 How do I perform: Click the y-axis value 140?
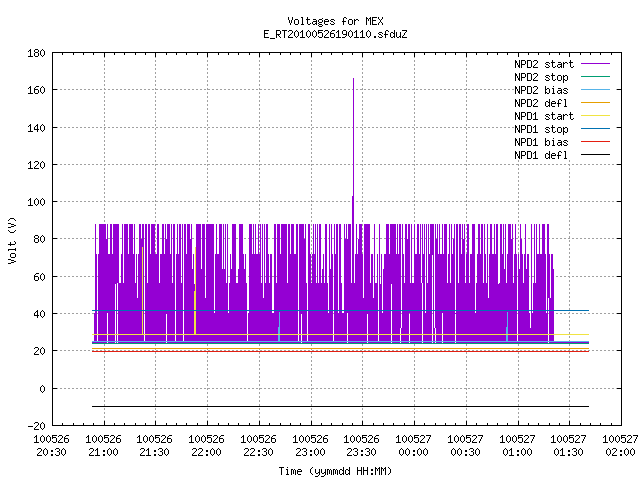(x=36, y=128)
